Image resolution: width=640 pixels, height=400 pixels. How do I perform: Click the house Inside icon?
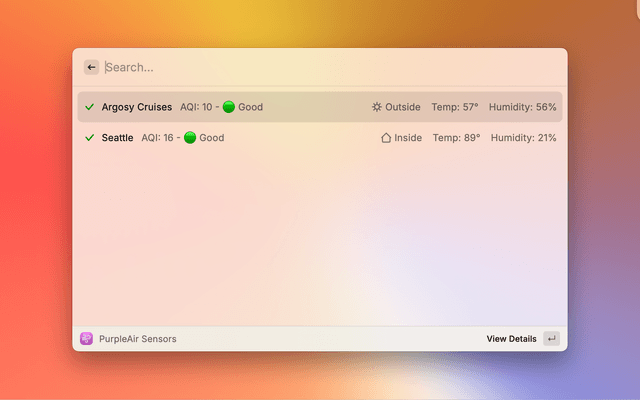[x=386, y=138]
